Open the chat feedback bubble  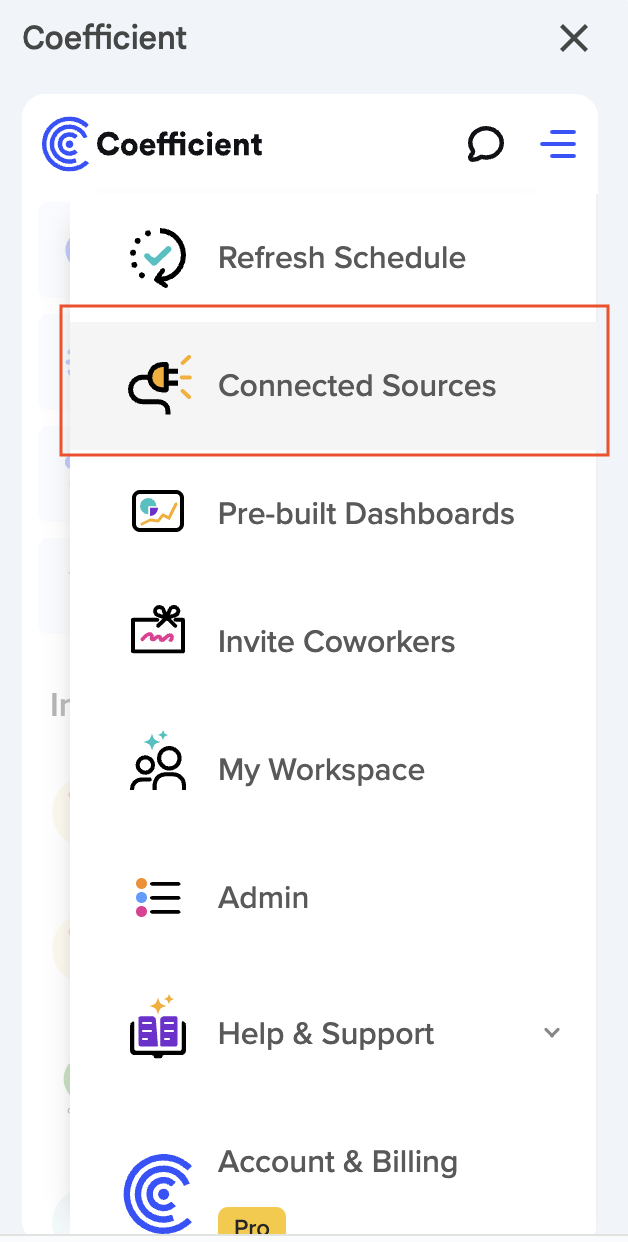tap(486, 144)
